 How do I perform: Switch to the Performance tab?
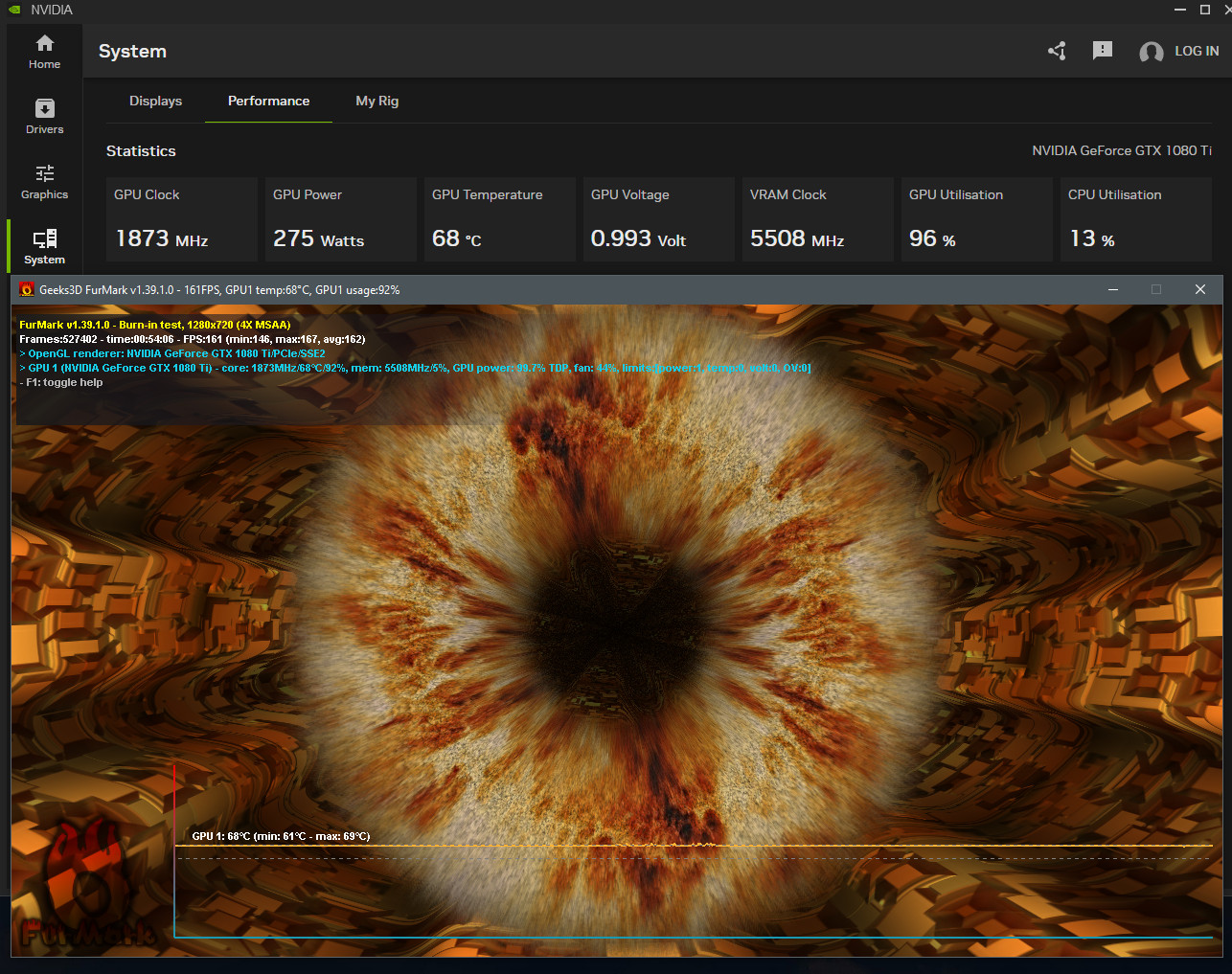point(268,101)
